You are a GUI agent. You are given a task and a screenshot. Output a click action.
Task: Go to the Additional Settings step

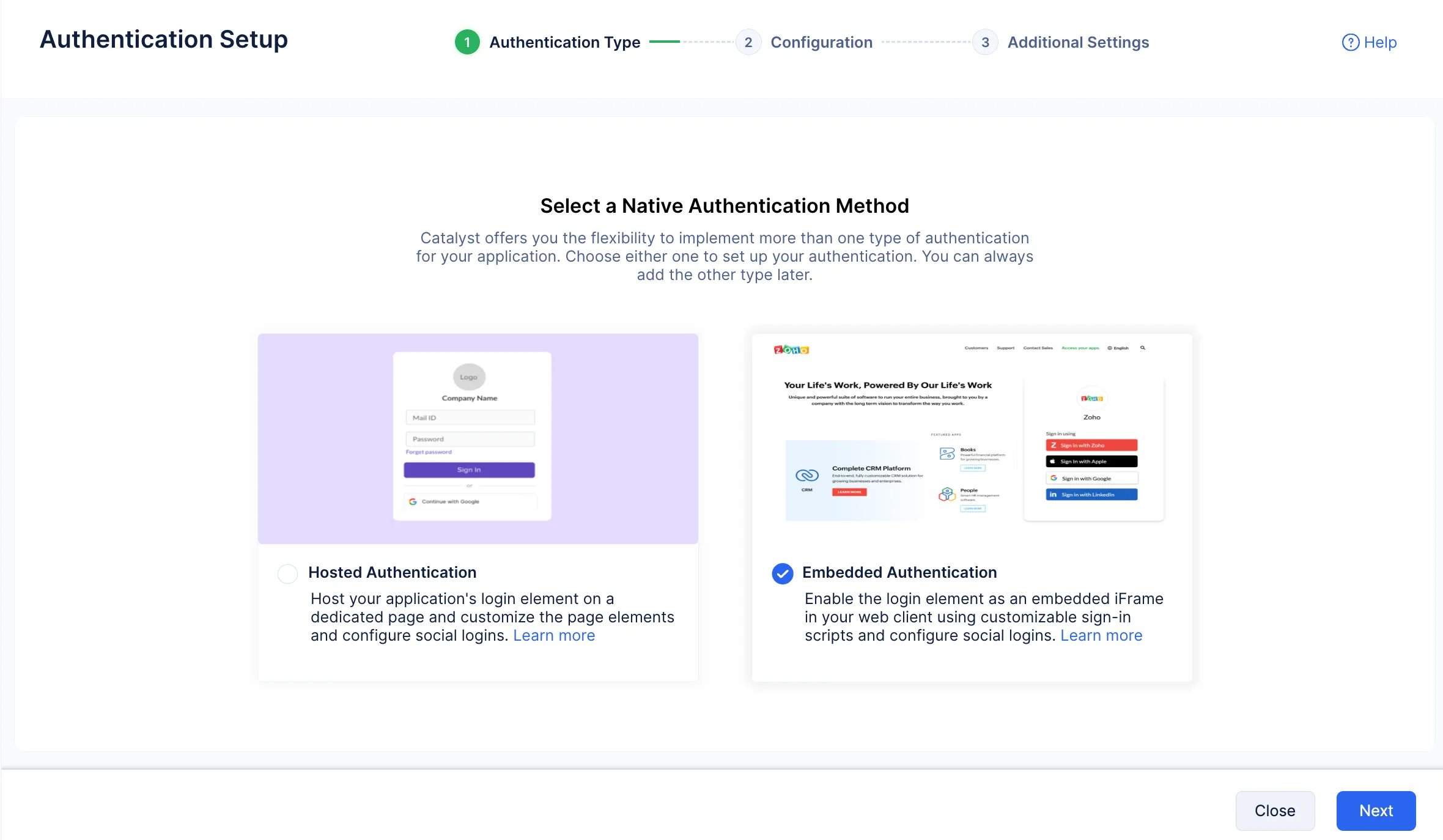1078,42
